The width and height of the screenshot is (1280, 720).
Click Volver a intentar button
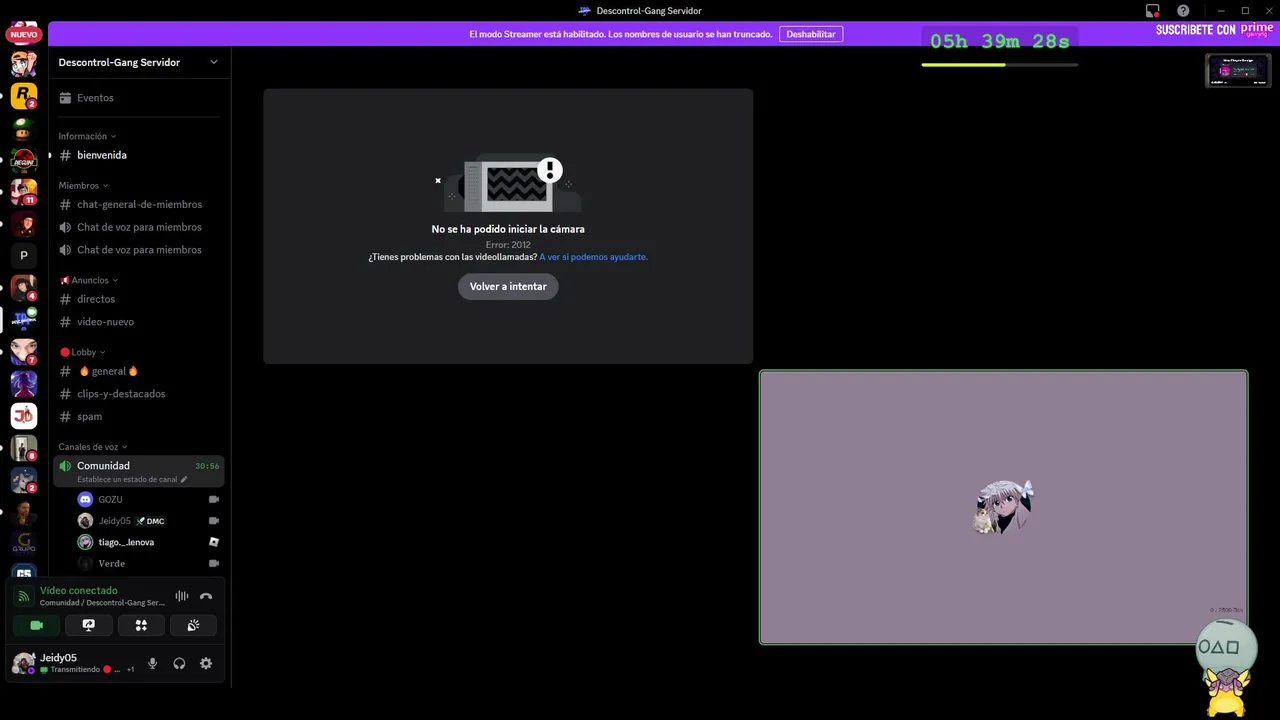point(508,286)
